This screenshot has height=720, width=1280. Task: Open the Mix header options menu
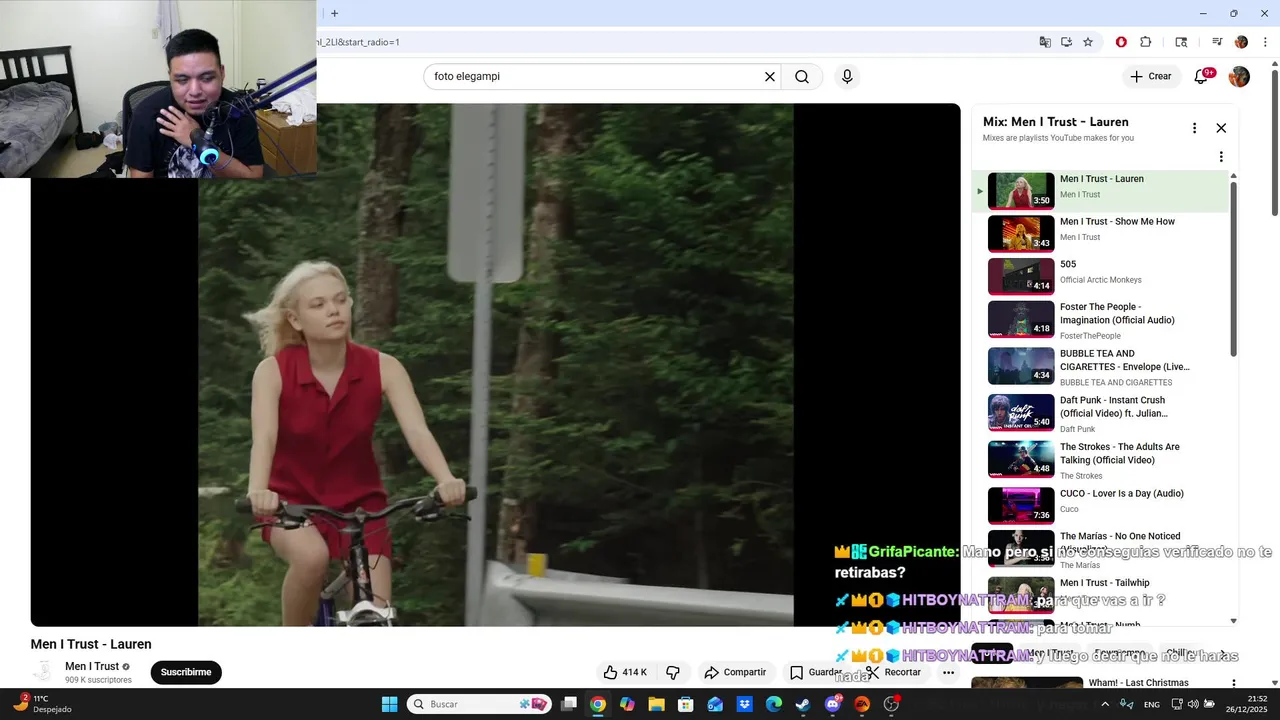[x=1194, y=128]
